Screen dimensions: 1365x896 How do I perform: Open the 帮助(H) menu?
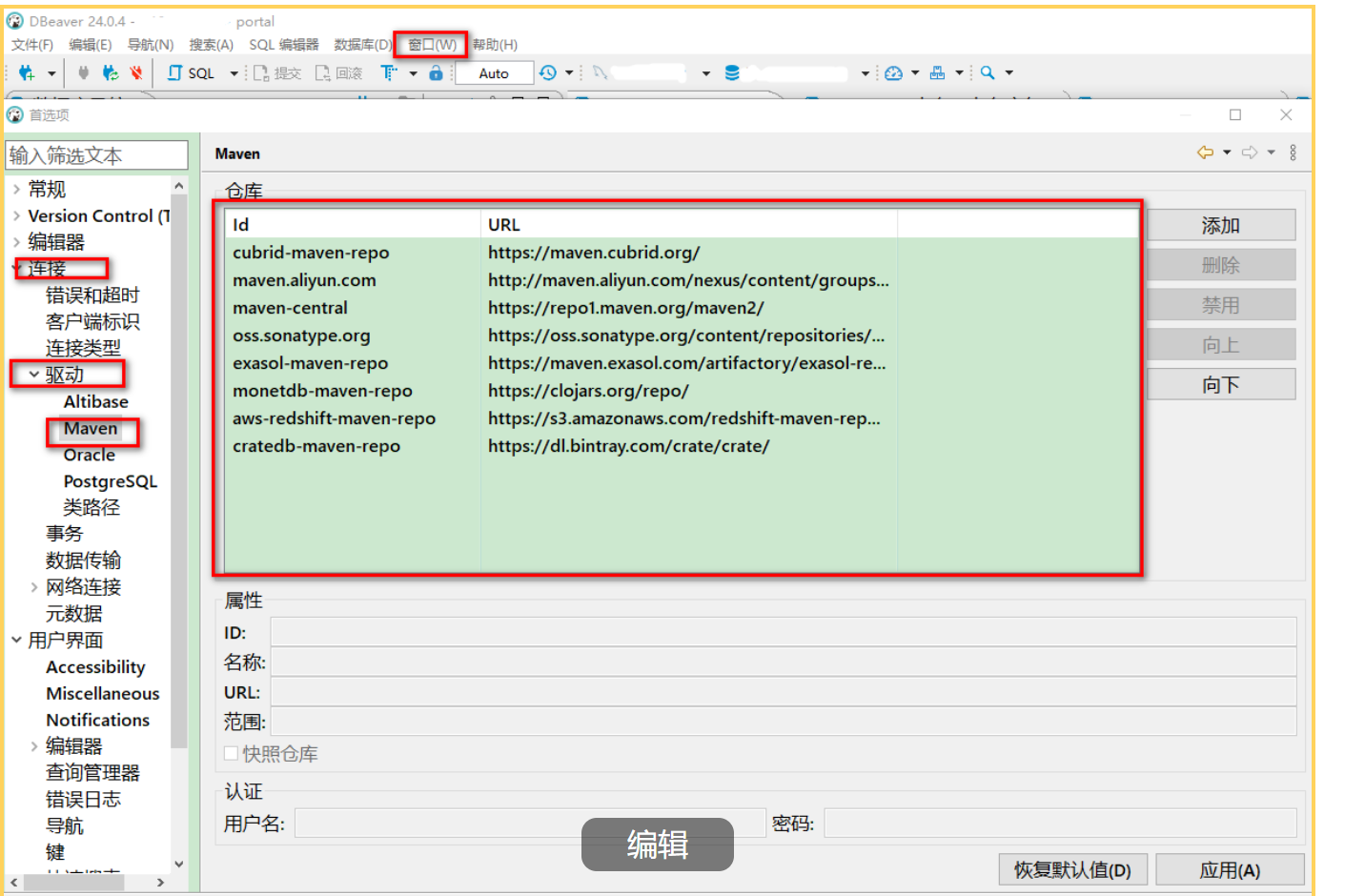[x=495, y=45]
